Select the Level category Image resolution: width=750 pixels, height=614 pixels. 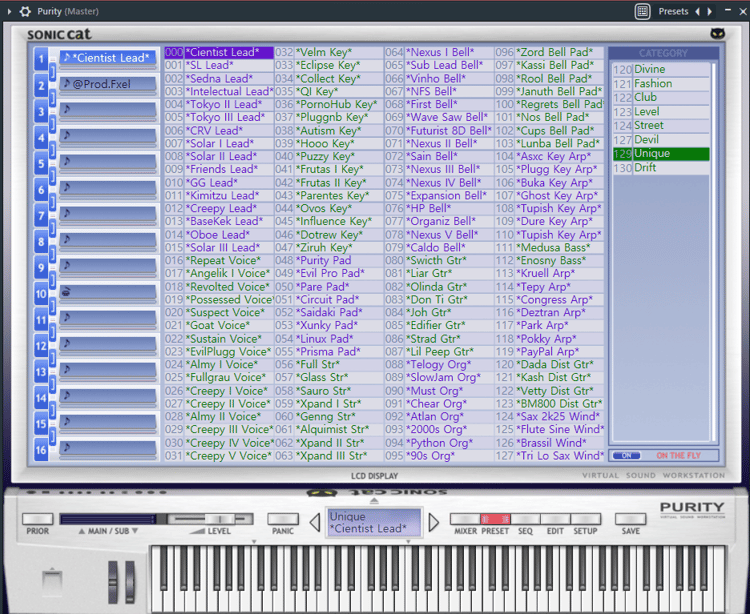(661, 111)
